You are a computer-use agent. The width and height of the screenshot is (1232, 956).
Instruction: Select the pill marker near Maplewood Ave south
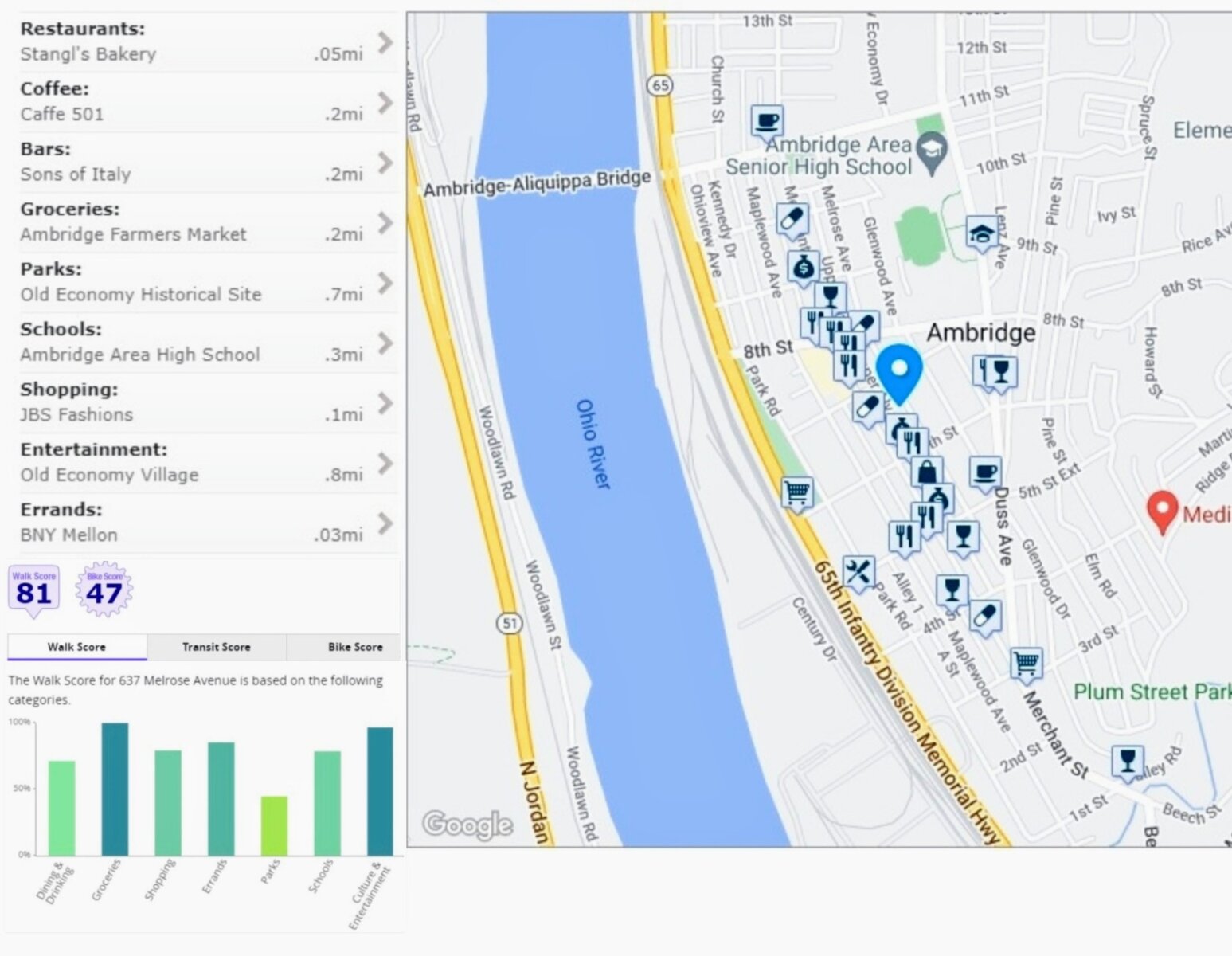coord(986,617)
